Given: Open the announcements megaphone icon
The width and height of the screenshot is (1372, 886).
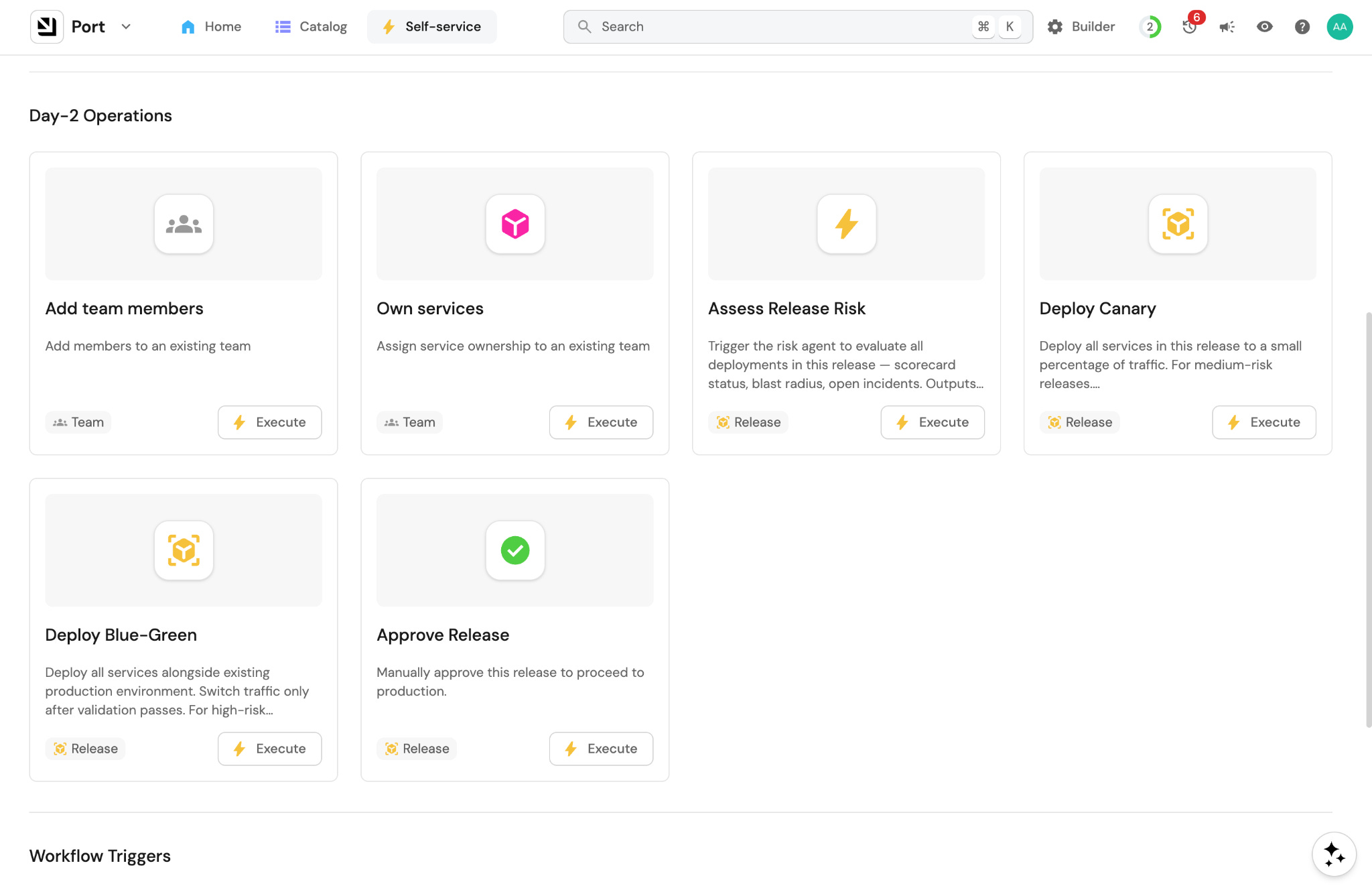Looking at the screenshot, I should (x=1227, y=27).
